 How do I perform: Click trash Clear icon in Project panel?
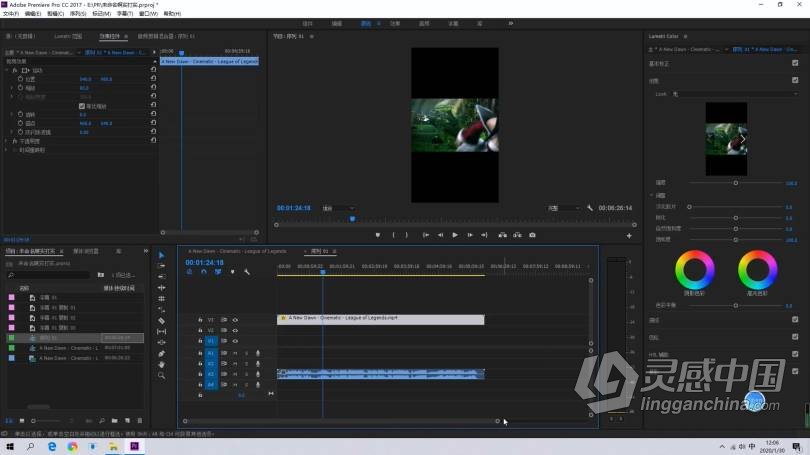pyautogui.click(x=139, y=421)
